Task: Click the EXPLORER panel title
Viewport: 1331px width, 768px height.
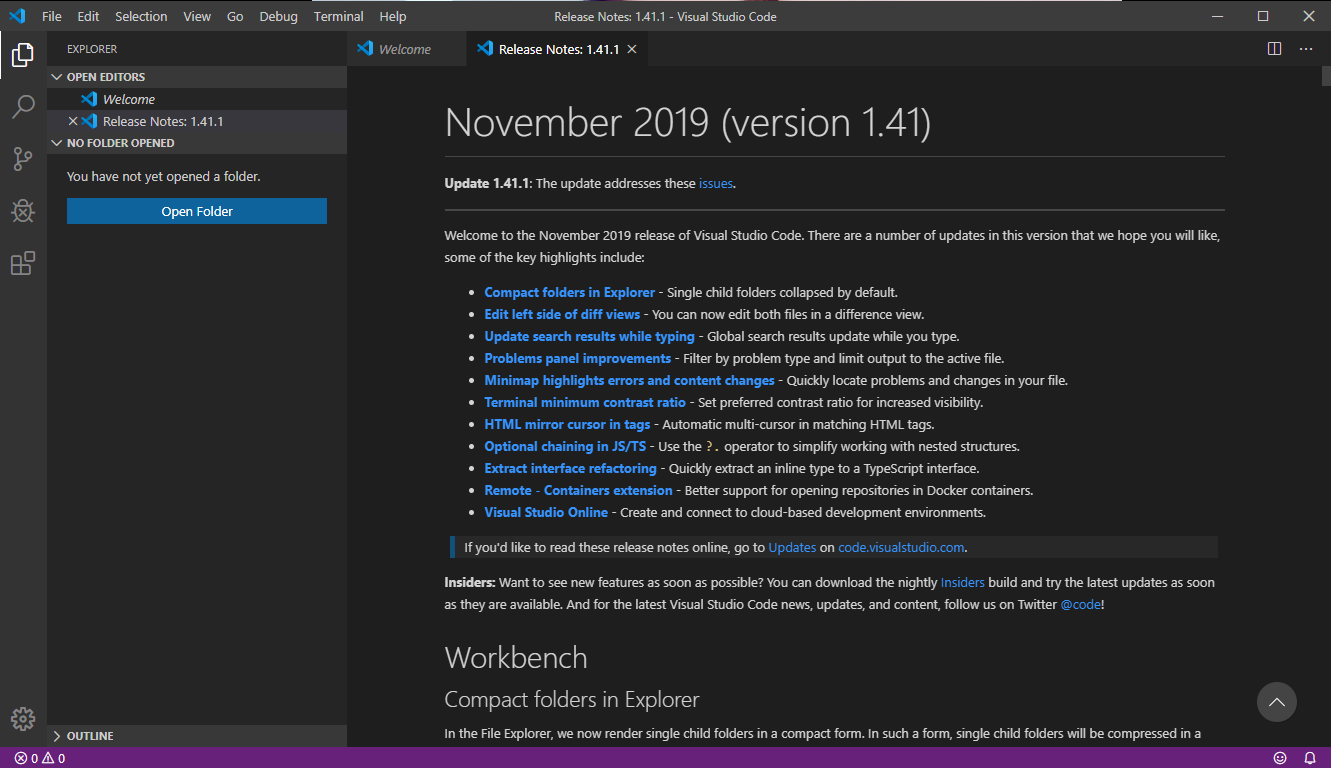Action: pyautogui.click(x=92, y=49)
